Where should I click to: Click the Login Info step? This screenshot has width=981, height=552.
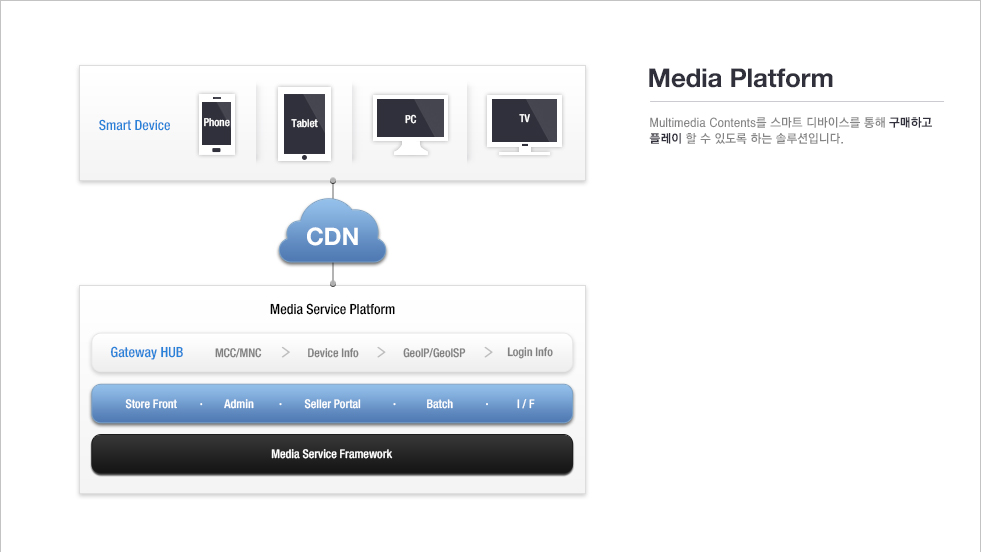(530, 352)
